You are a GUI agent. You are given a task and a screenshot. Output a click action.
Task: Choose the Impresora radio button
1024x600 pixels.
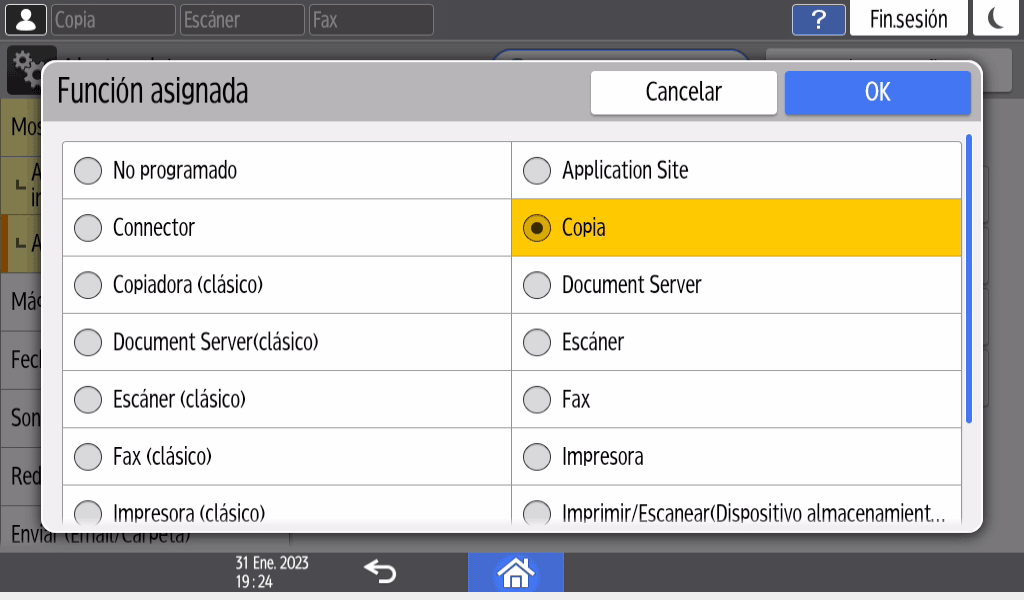[538, 457]
